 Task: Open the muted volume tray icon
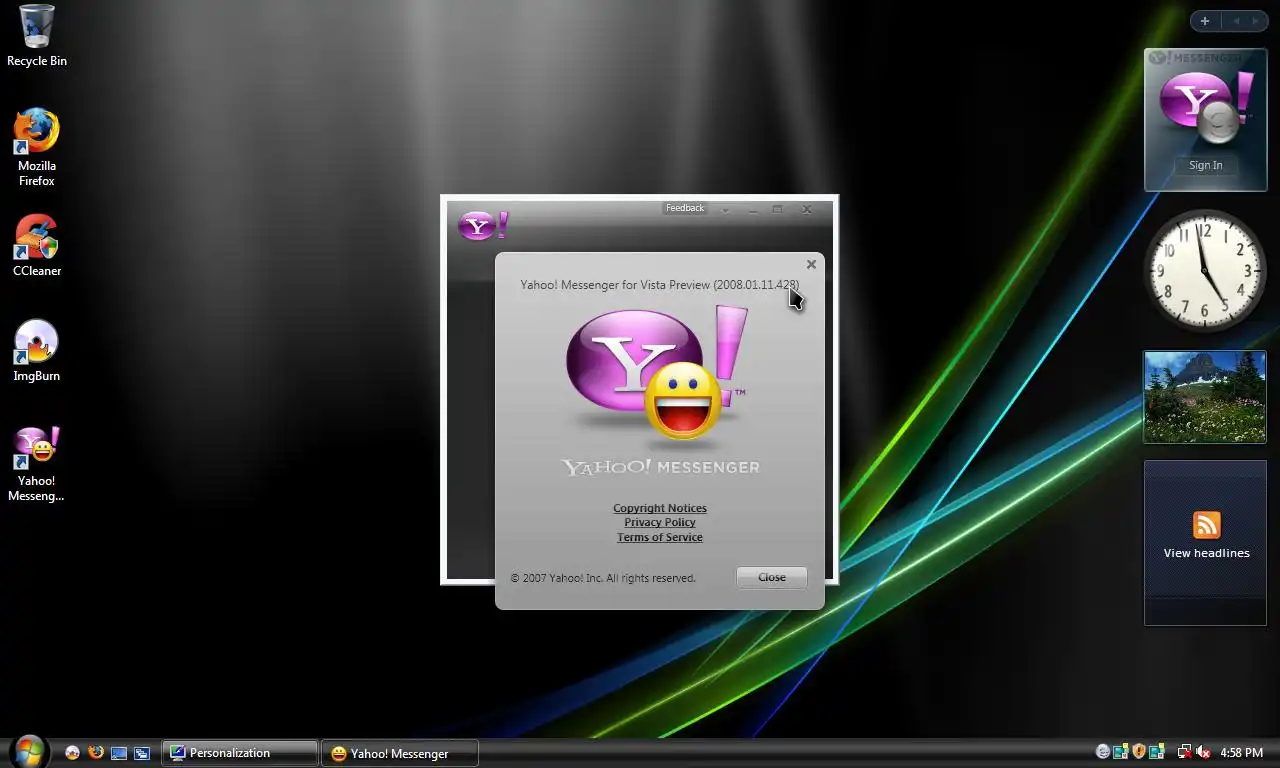pos(1203,752)
